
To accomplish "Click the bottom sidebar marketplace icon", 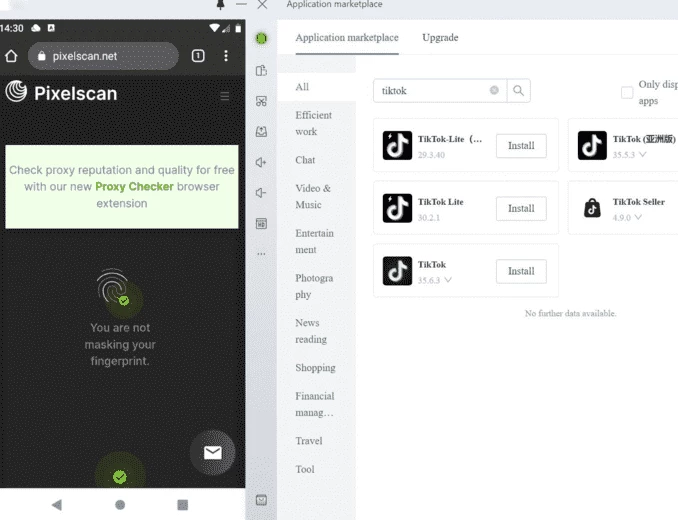I will point(261,500).
